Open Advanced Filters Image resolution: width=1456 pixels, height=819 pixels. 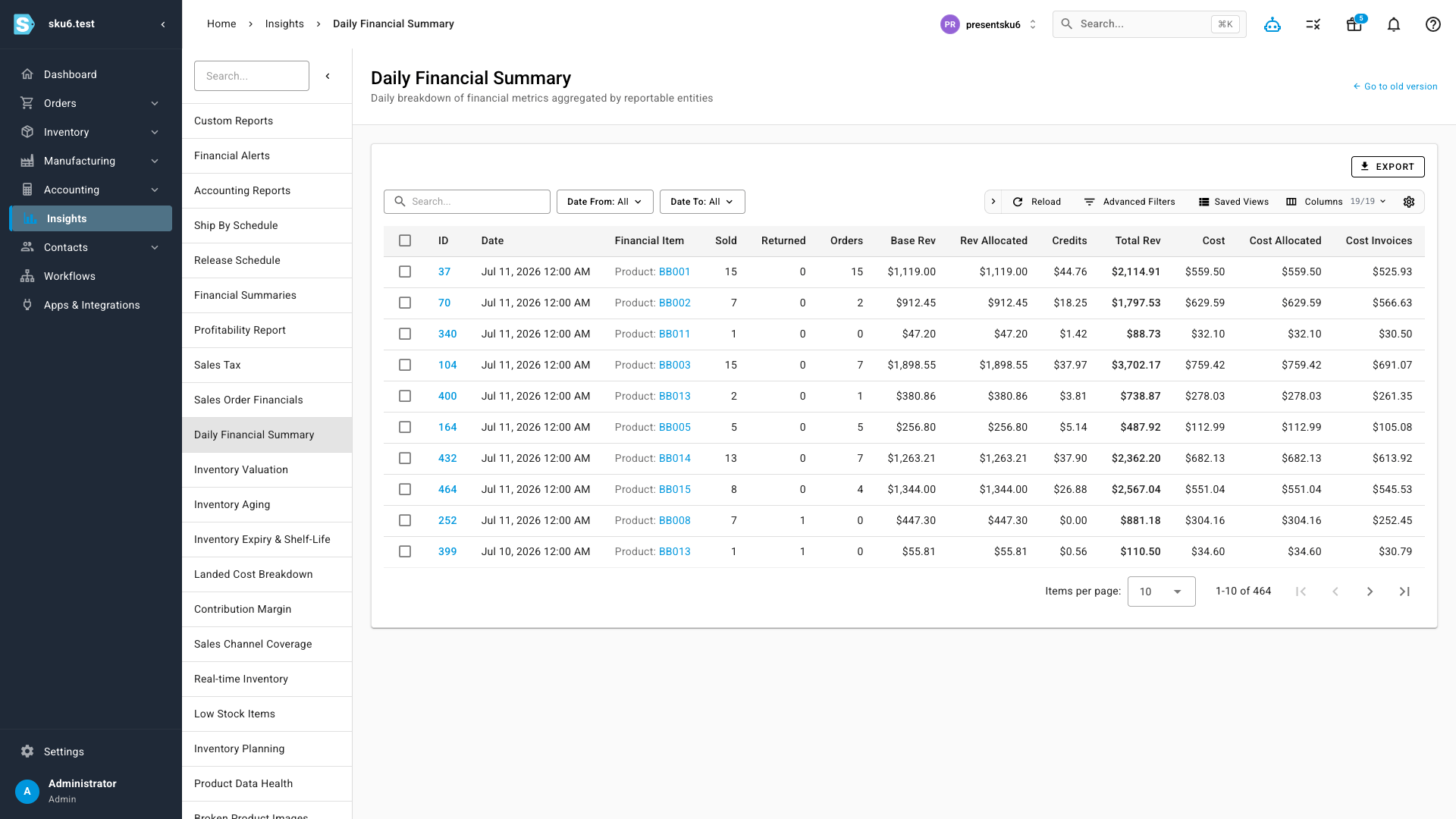click(x=1129, y=202)
